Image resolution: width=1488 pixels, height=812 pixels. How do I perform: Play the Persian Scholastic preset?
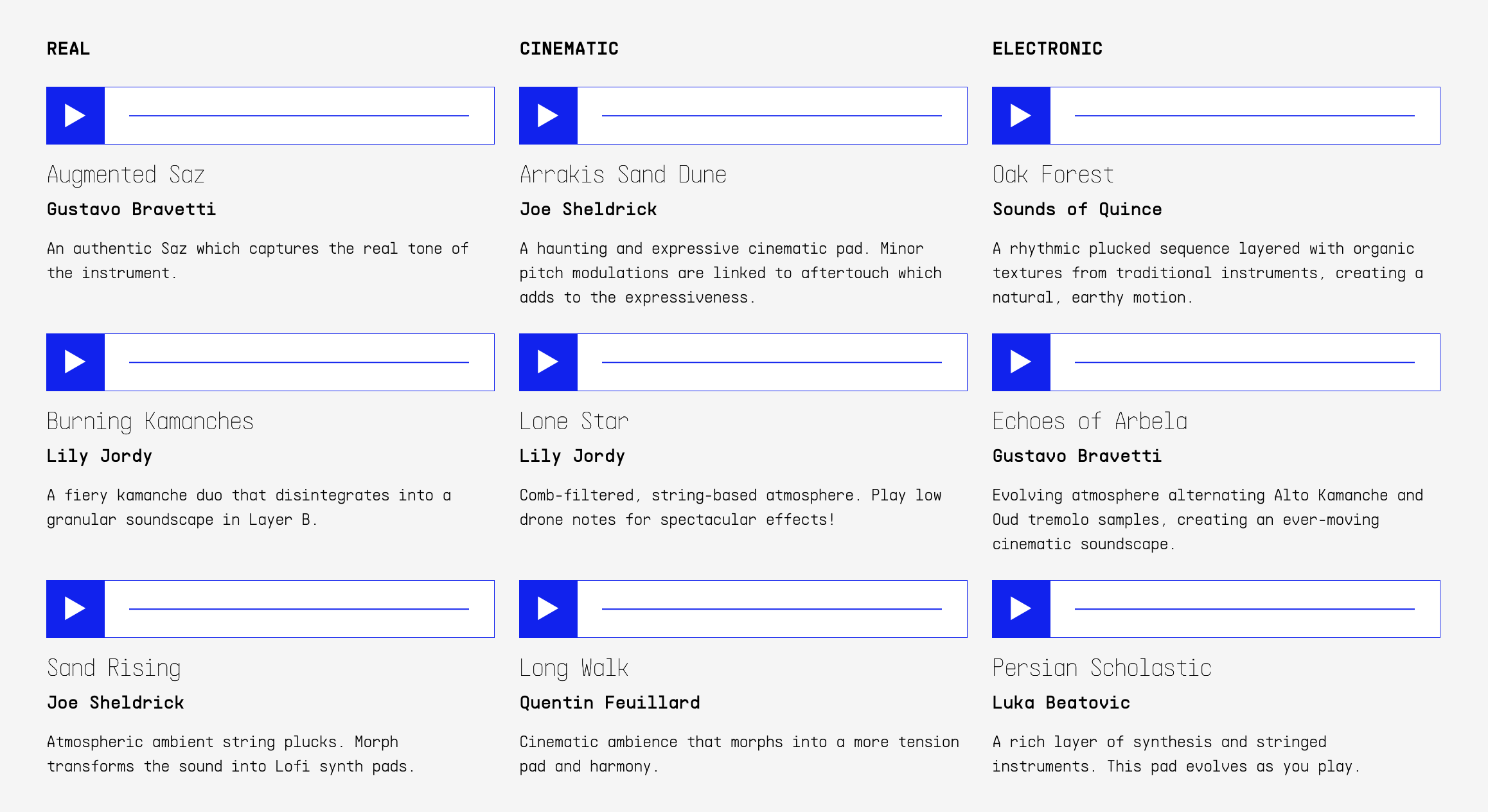click(x=1021, y=609)
